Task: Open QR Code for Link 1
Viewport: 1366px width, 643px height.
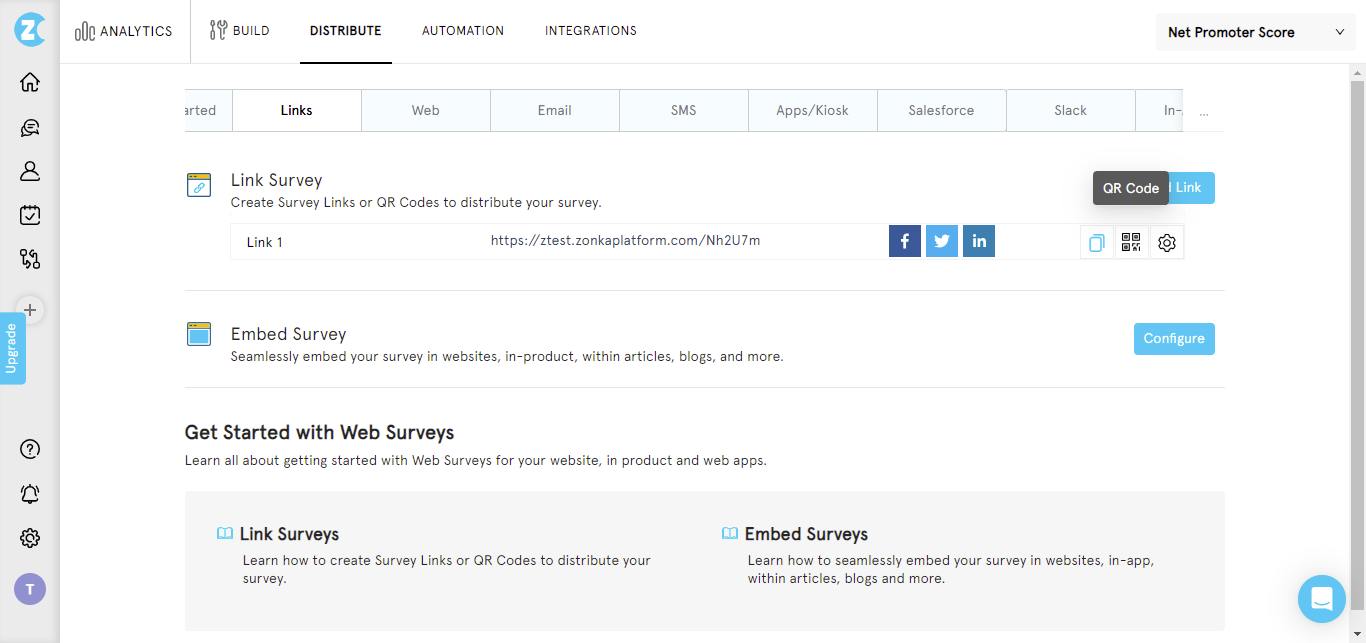Action: pyautogui.click(x=1131, y=241)
